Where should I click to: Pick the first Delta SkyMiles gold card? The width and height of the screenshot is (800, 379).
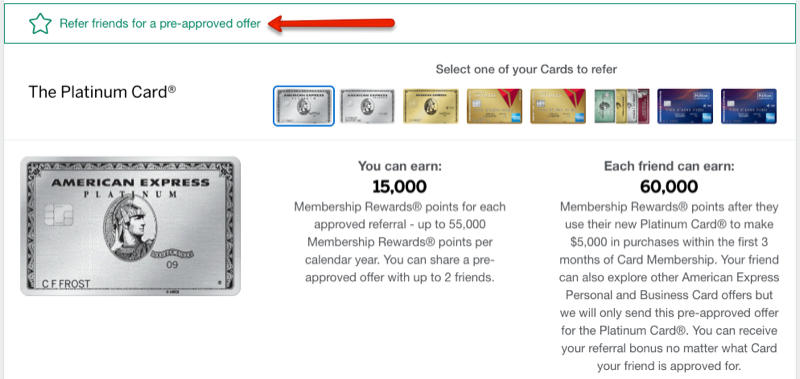[x=494, y=106]
